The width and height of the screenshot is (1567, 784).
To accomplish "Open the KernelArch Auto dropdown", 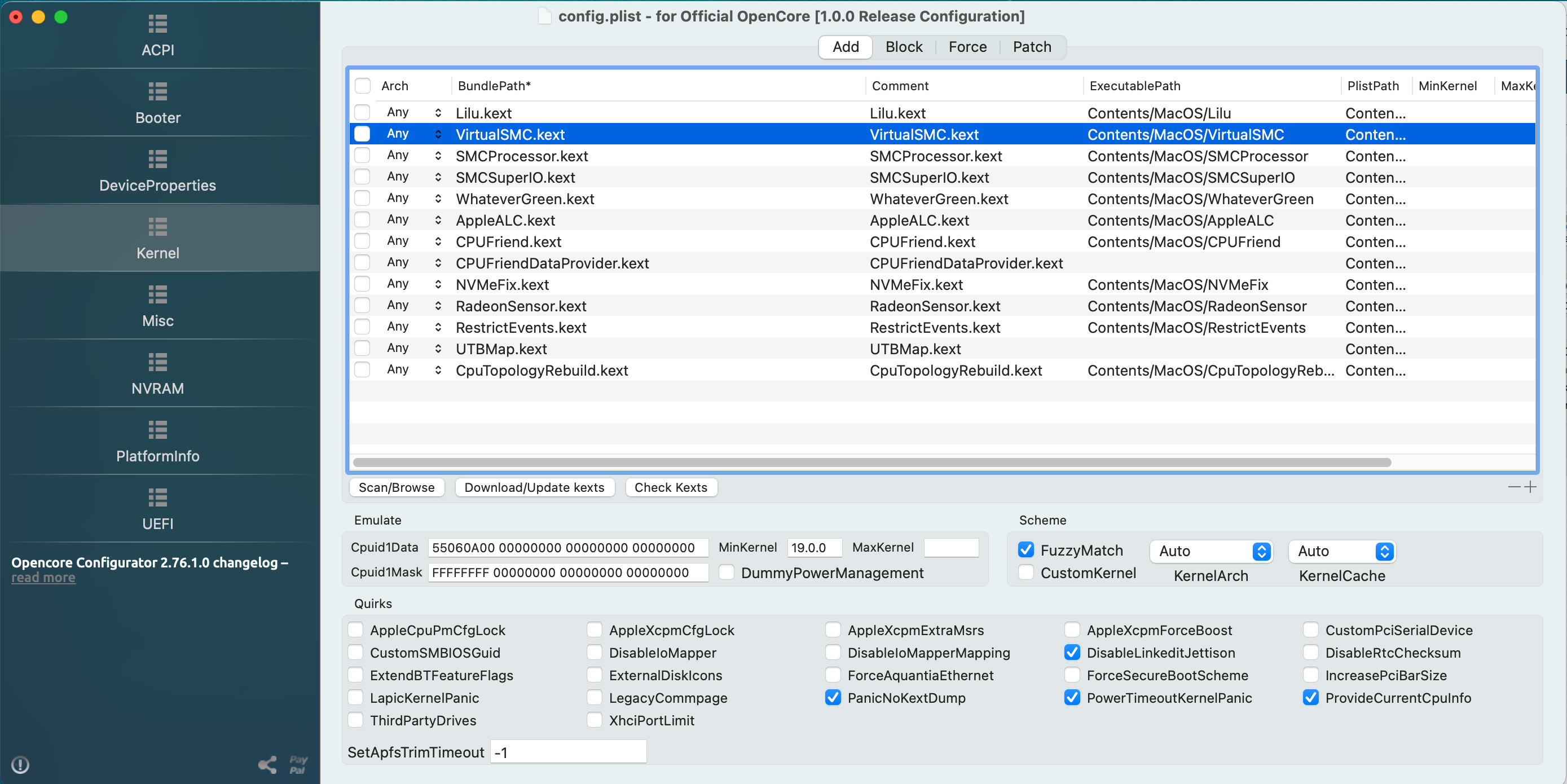I will [x=1210, y=551].
